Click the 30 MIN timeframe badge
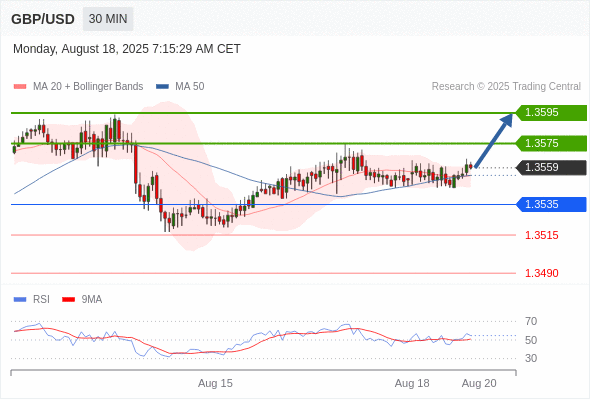This screenshot has height=400, width=590. [108, 19]
